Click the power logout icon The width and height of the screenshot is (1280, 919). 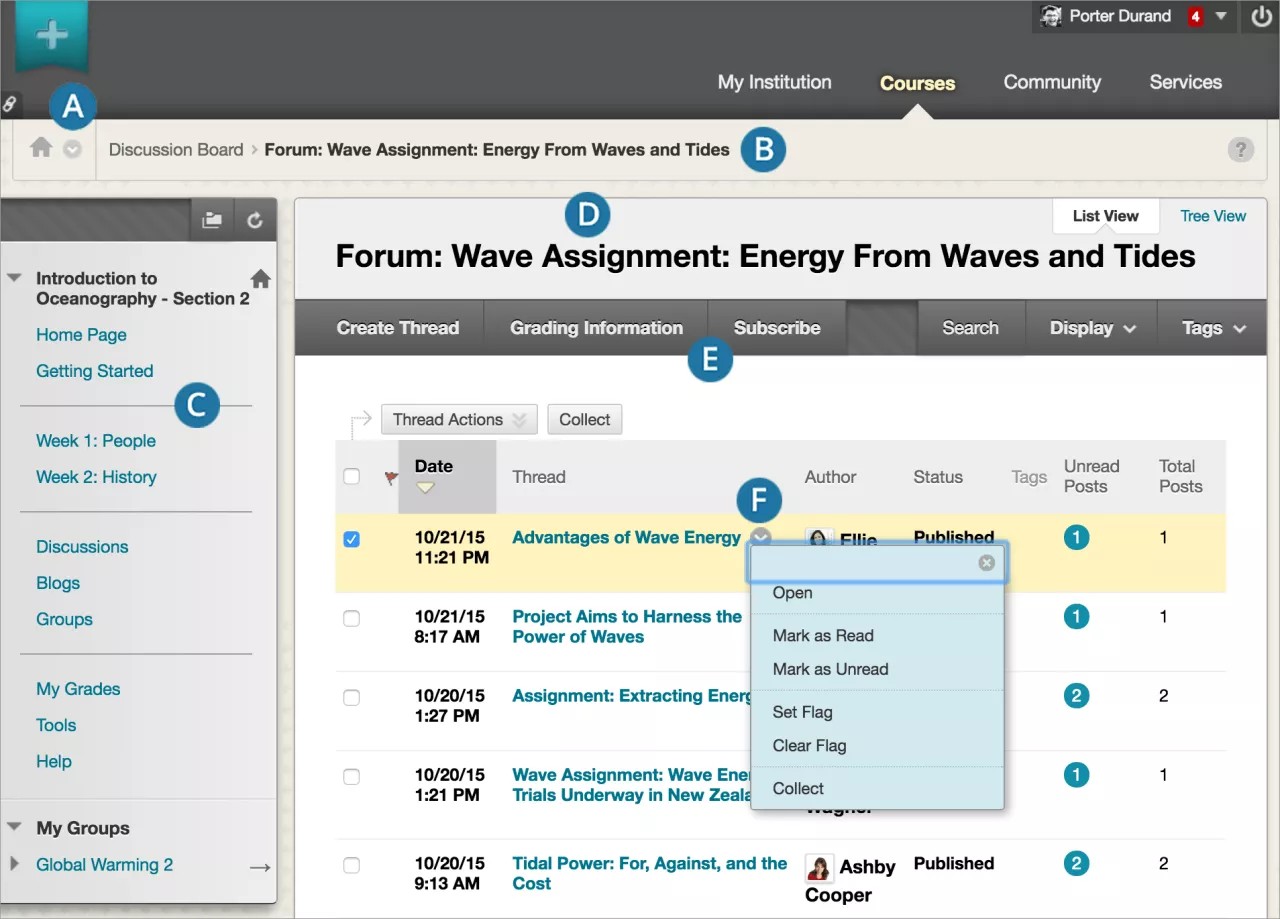point(1261,17)
